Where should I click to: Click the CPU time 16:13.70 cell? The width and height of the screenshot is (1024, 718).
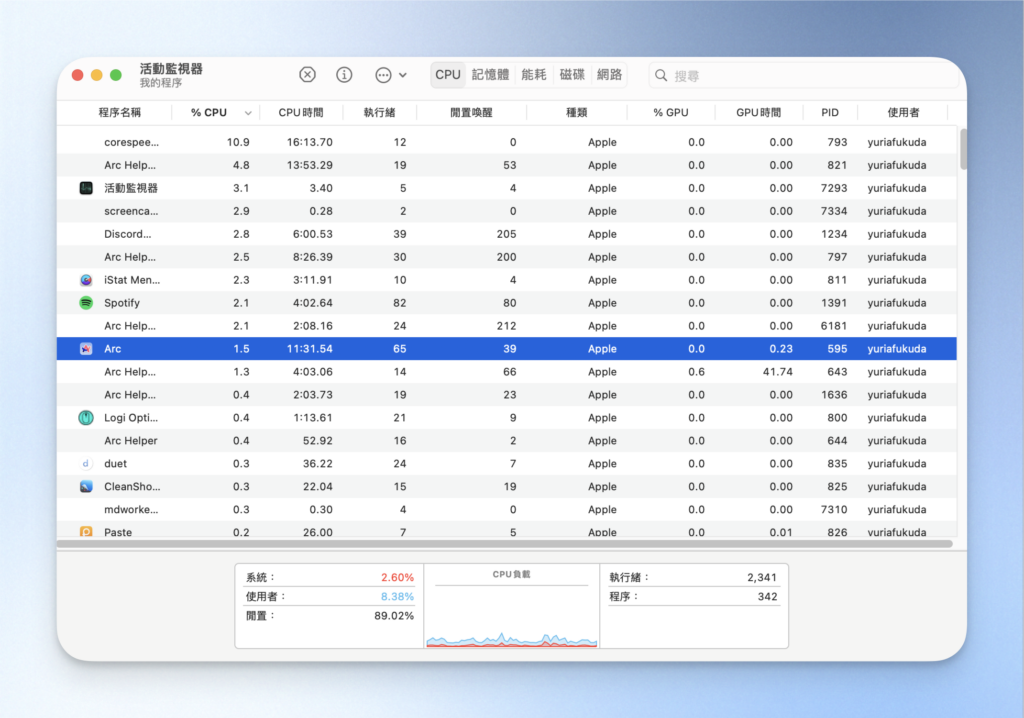(x=310, y=142)
